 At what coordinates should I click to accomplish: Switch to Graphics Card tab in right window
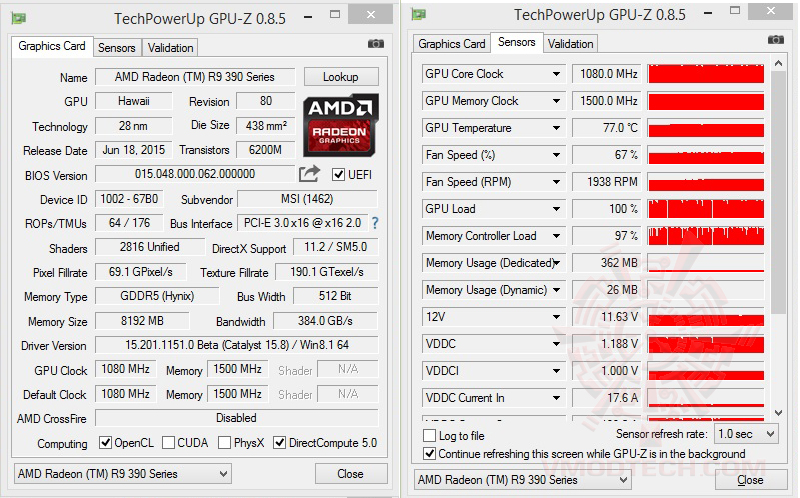pos(452,44)
